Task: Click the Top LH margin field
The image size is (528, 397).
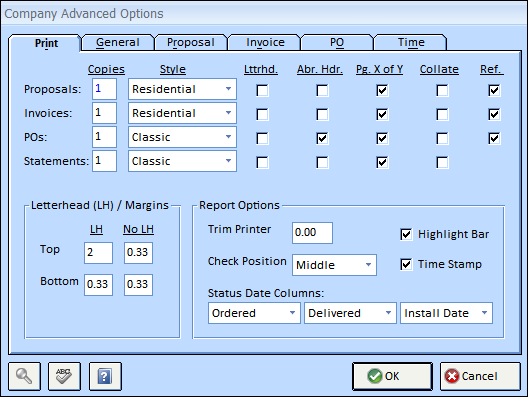Action: [98, 253]
